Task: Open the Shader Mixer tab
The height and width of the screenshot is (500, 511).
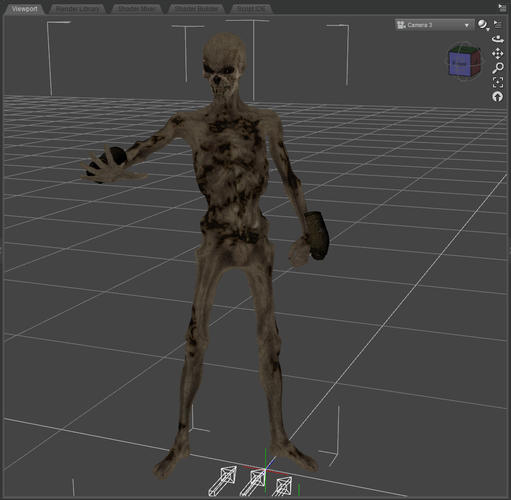Action: [137, 9]
